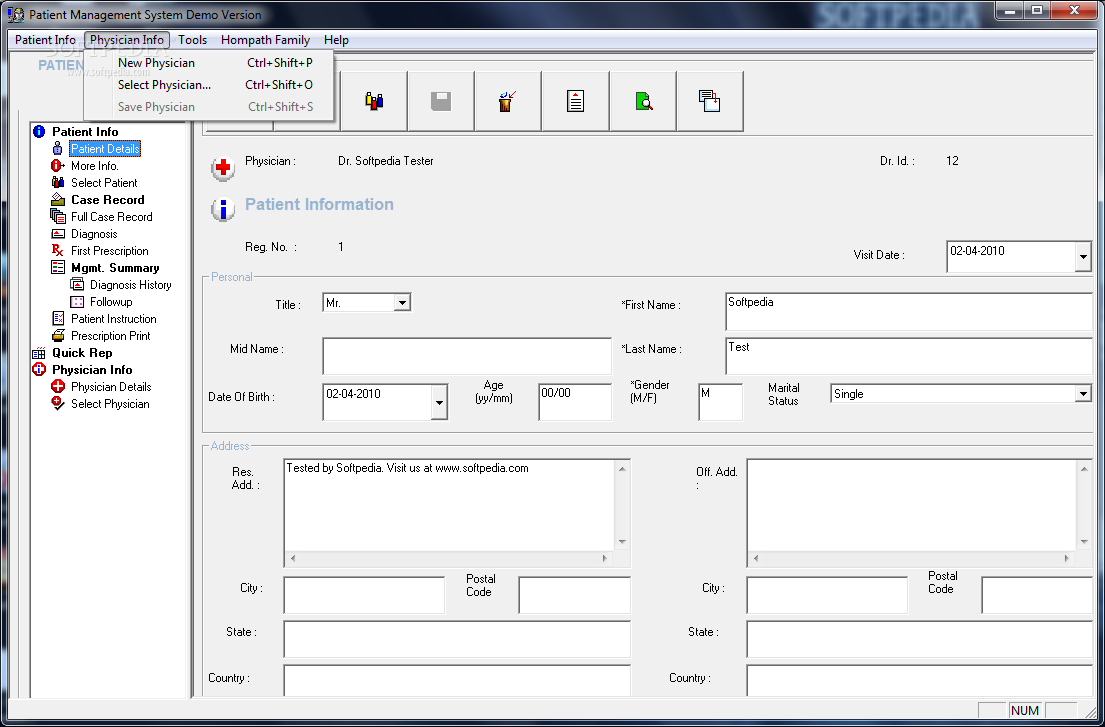
Task: Click the First Name field containing Softpedia
Action: (909, 312)
